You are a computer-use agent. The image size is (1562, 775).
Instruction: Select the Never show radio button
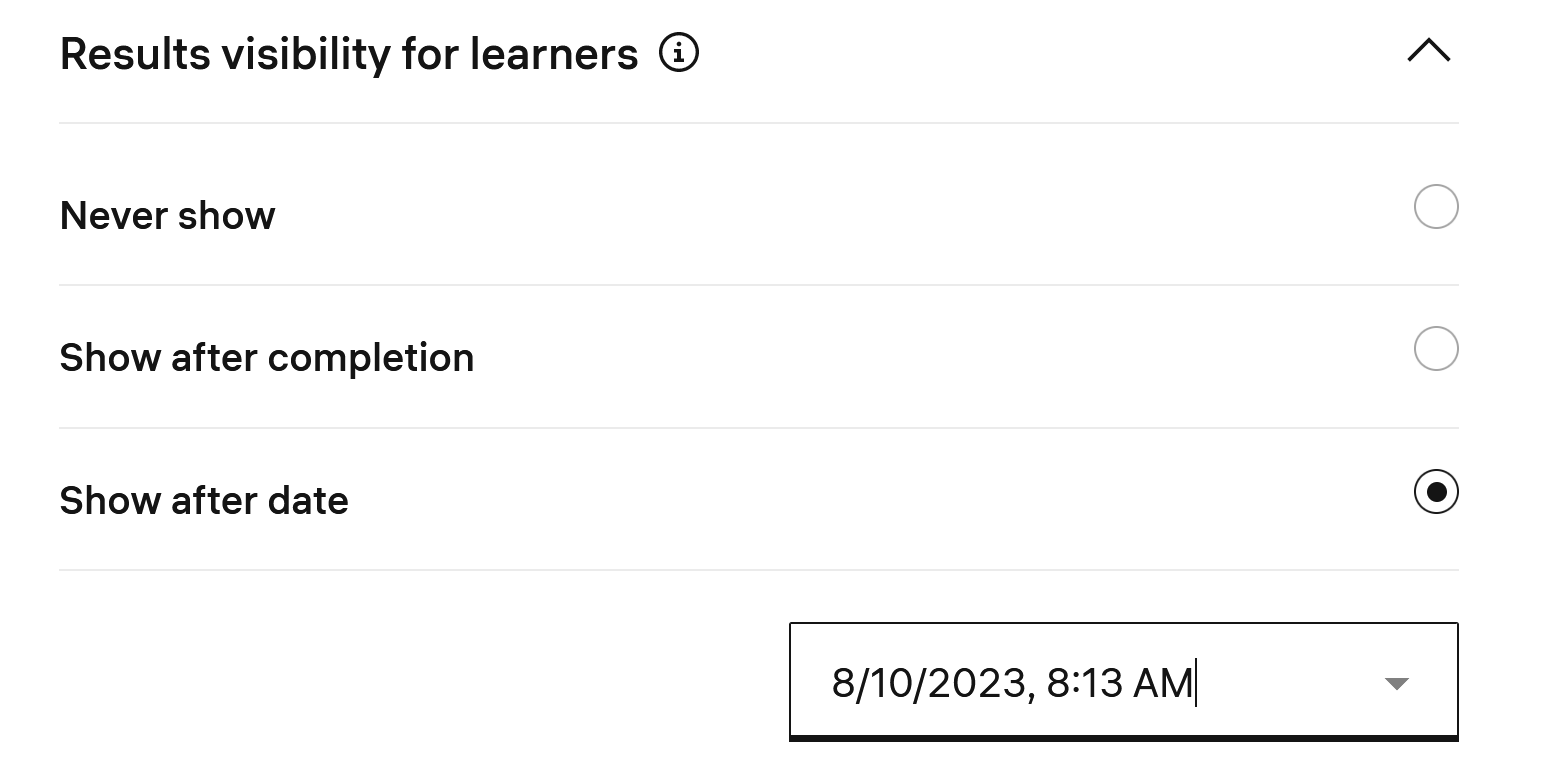point(1436,207)
